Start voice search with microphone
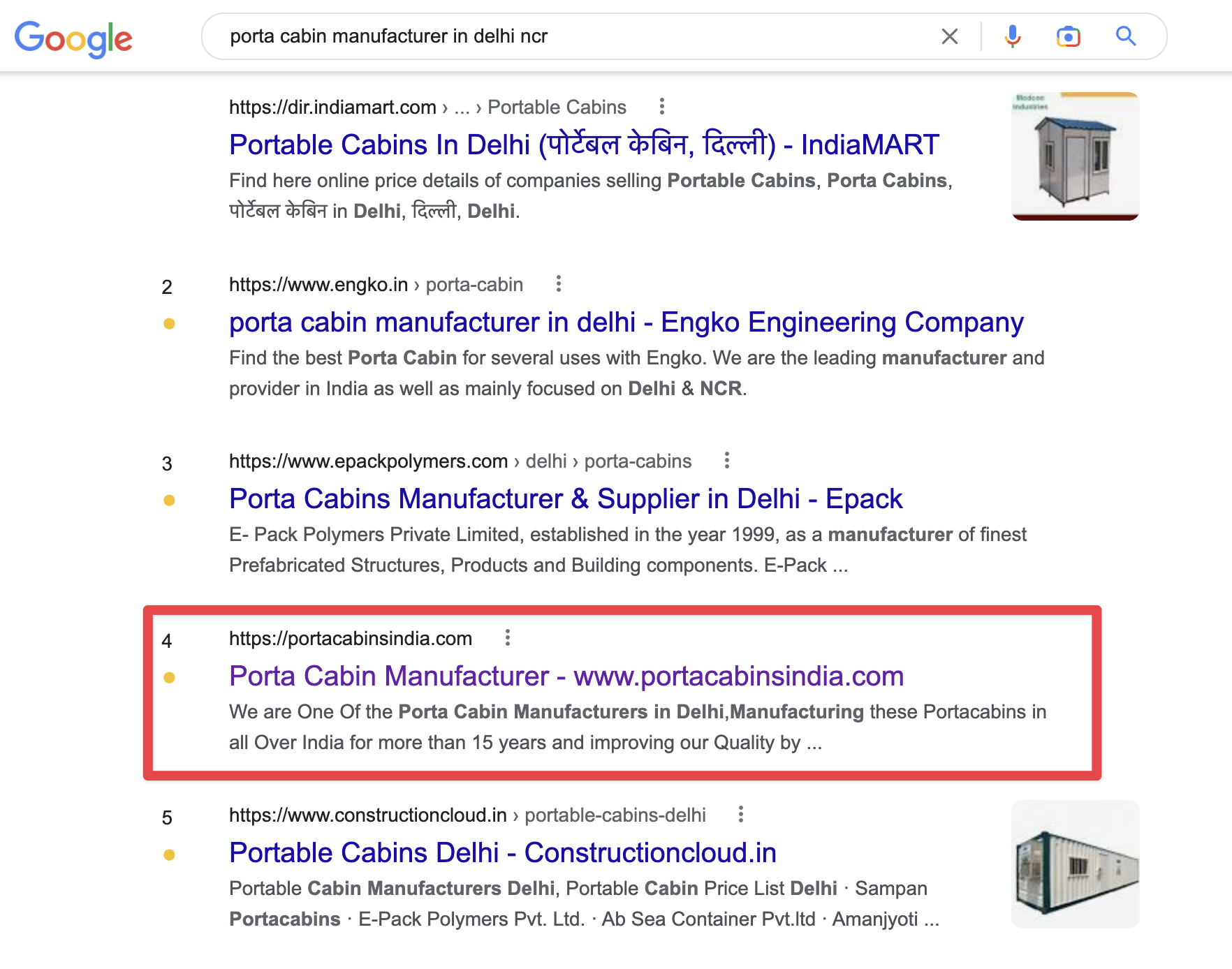 1012,36
